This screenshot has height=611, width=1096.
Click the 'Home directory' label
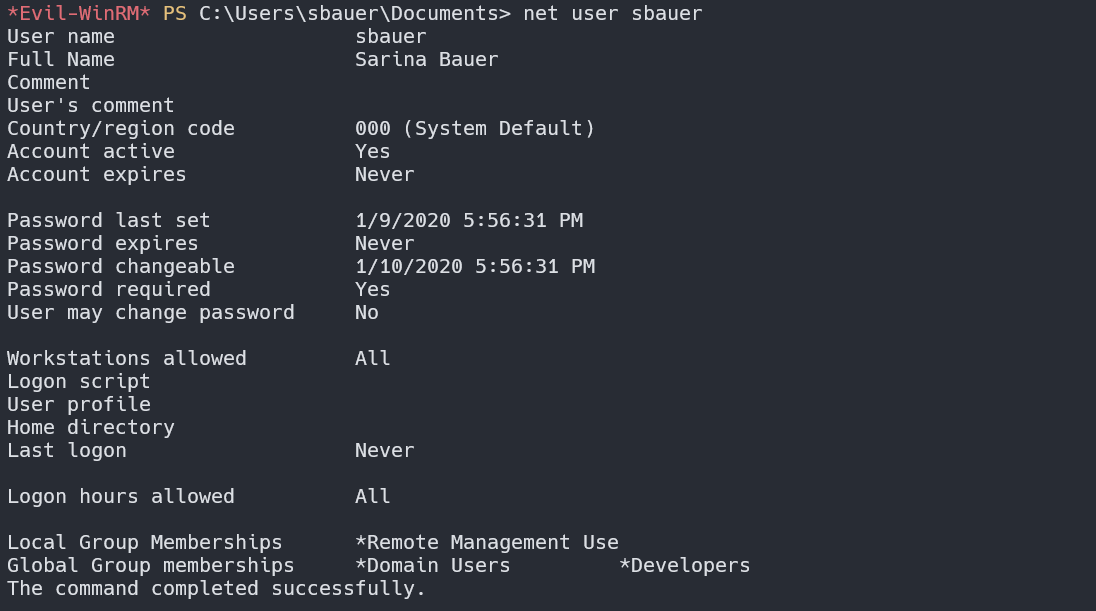(x=91, y=428)
